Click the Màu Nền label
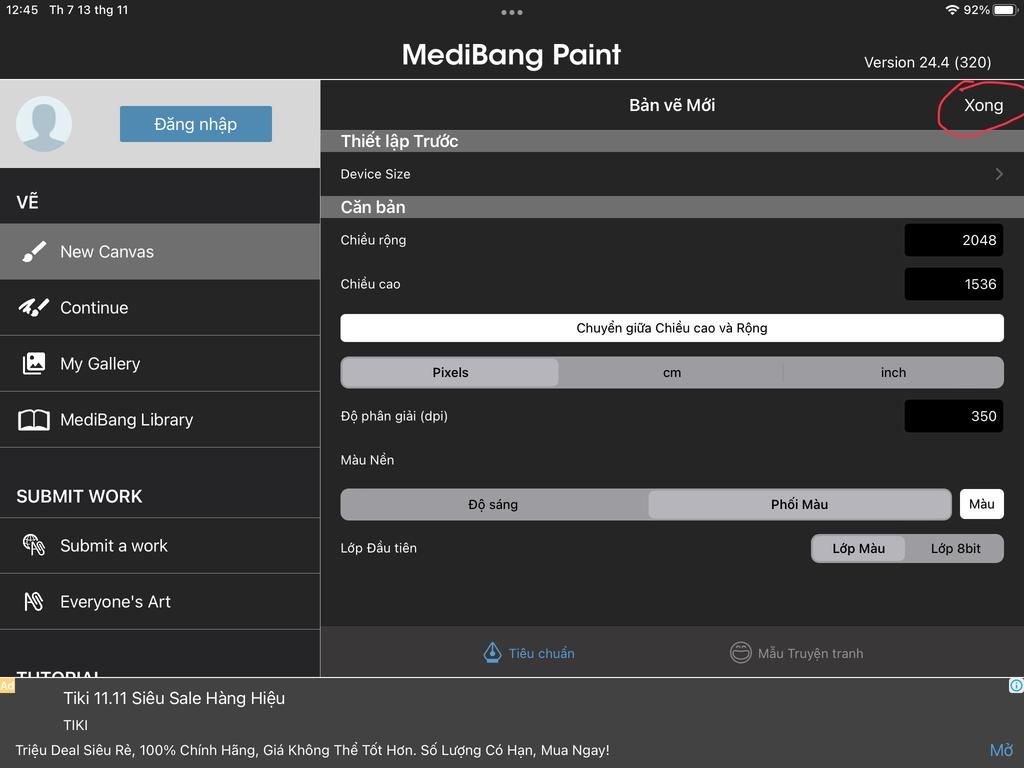The height and width of the screenshot is (768, 1024). coord(367,460)
